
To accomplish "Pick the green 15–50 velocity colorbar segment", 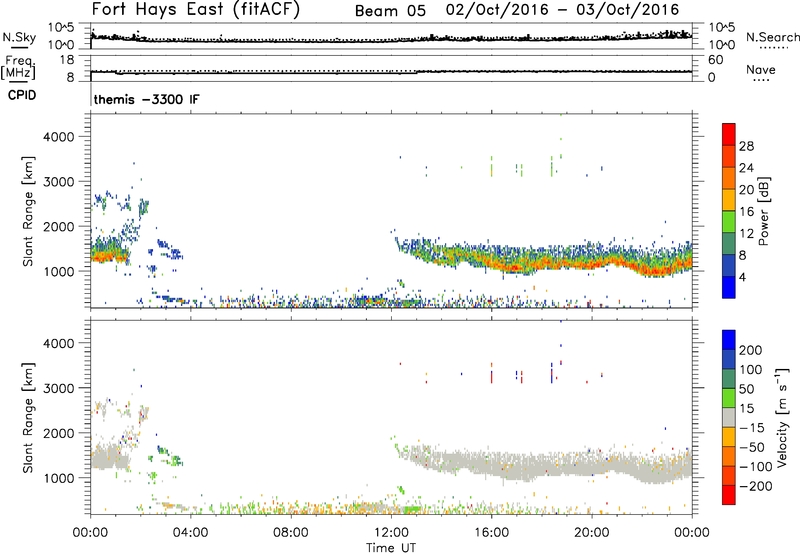I will (x=729, y=398).
